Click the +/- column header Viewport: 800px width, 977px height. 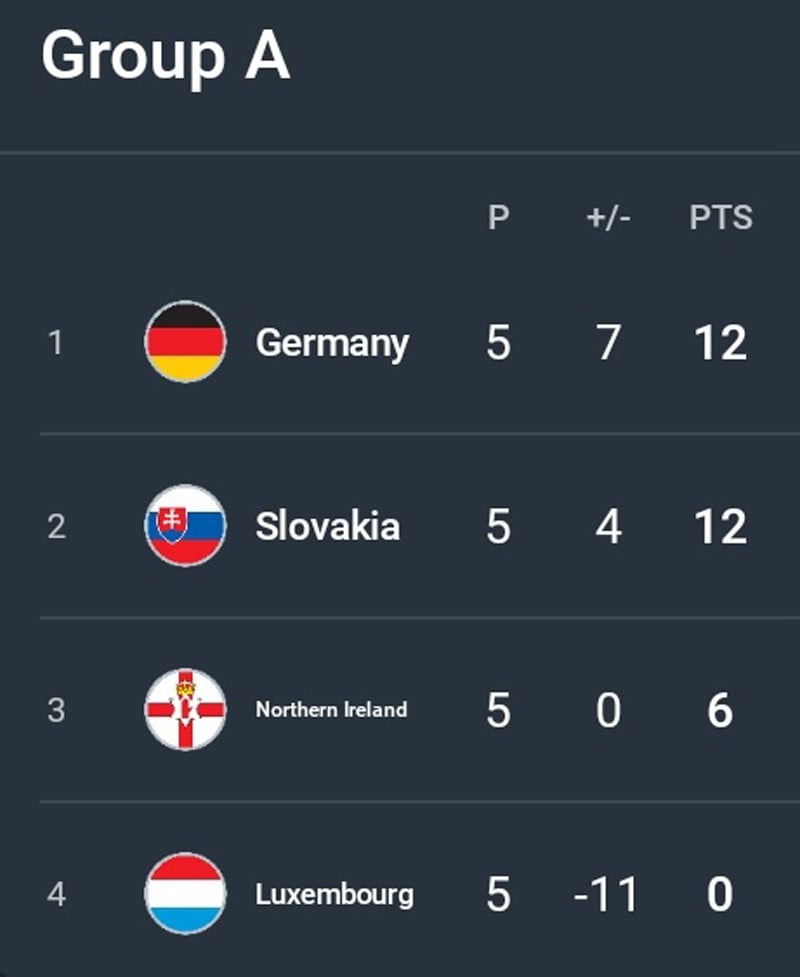click(608, 217)
